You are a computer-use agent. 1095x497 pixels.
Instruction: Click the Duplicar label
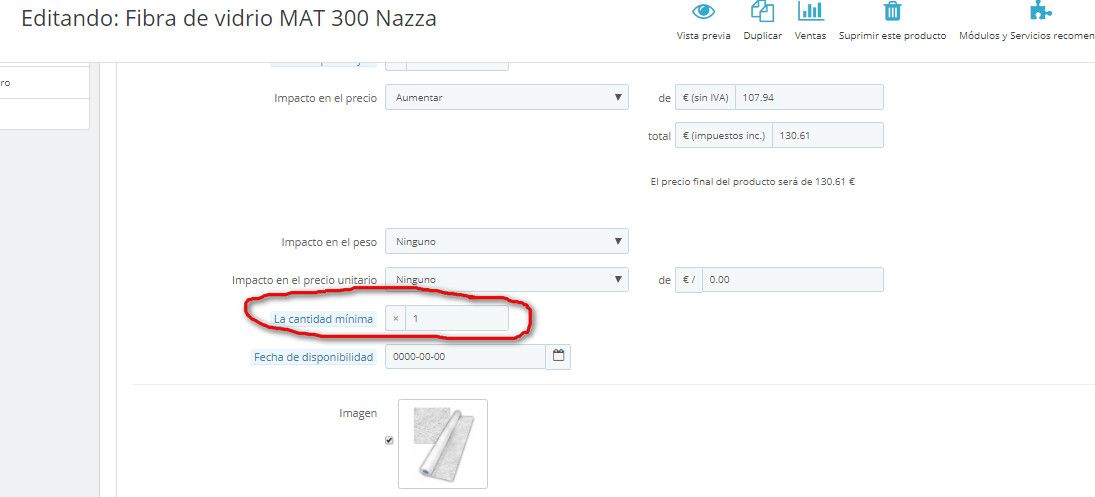763,36
